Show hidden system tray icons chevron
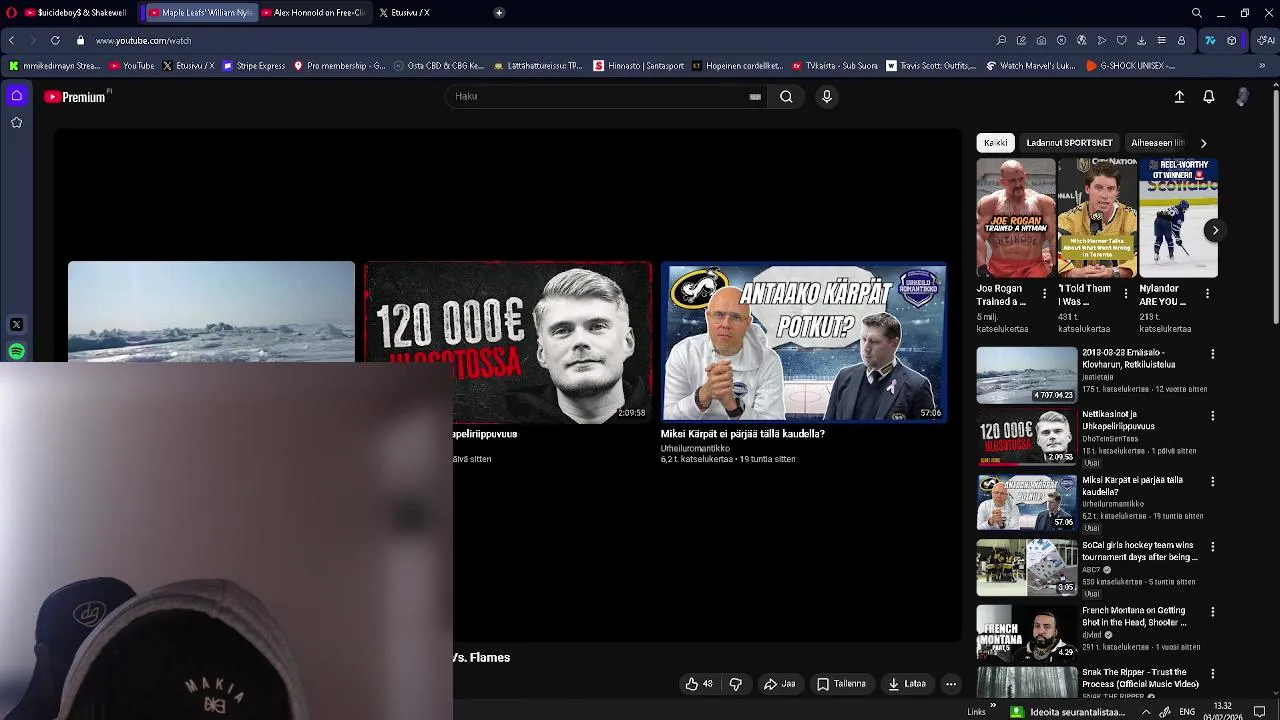Viewport: 1280px width, 720px height. 1145,712
